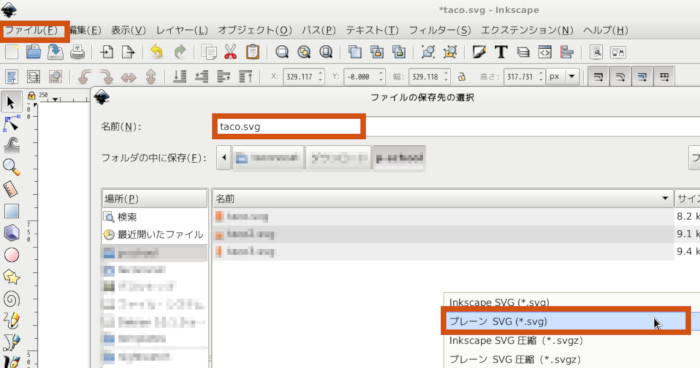Select the 3D box tool
The image size is (700, 368).
(11, 233)
